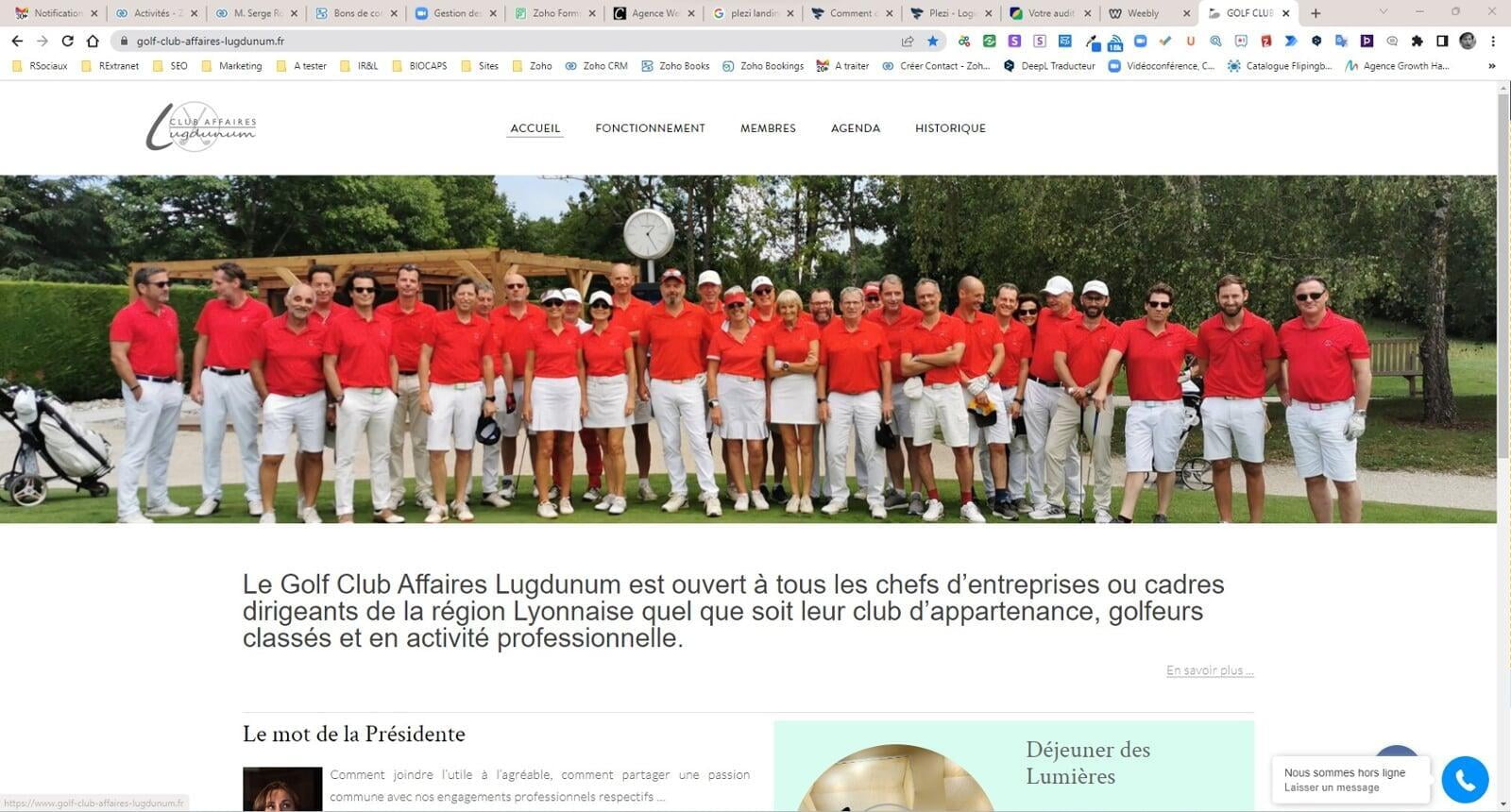Open Zoho Bookings bookmark
Screen dimensions: 1511x812
763,66
